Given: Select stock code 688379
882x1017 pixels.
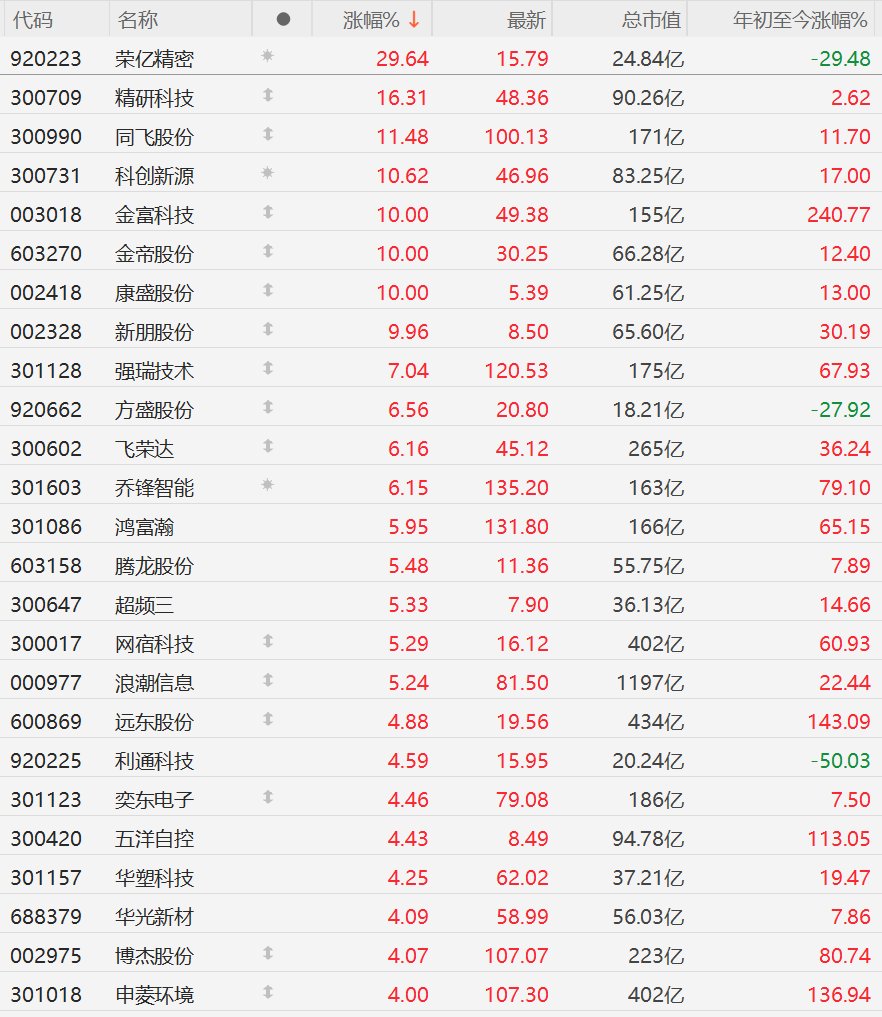Looking at the screenshot, I should tap(46, 916).
